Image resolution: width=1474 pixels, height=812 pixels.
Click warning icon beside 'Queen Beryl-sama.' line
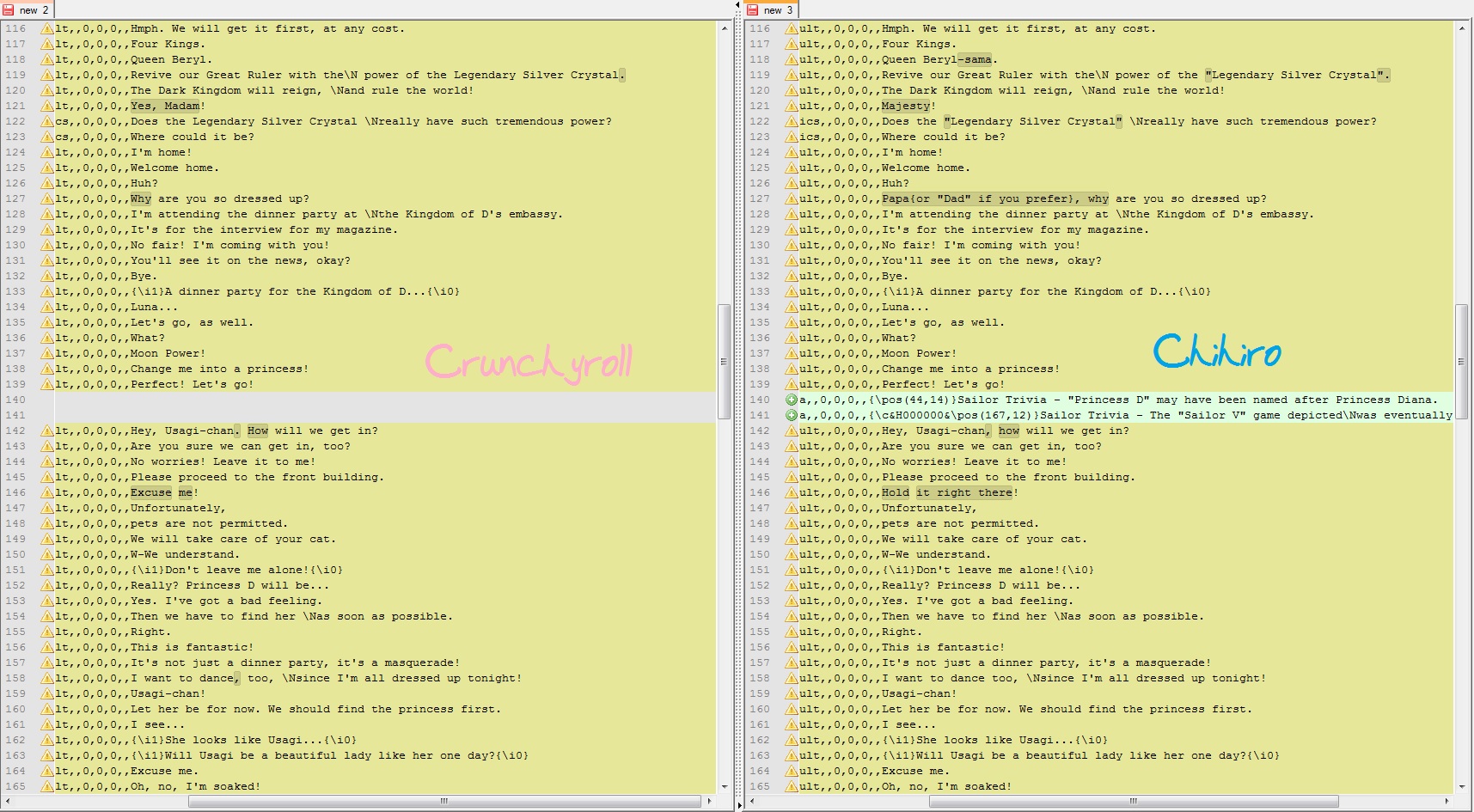[792, 59]
